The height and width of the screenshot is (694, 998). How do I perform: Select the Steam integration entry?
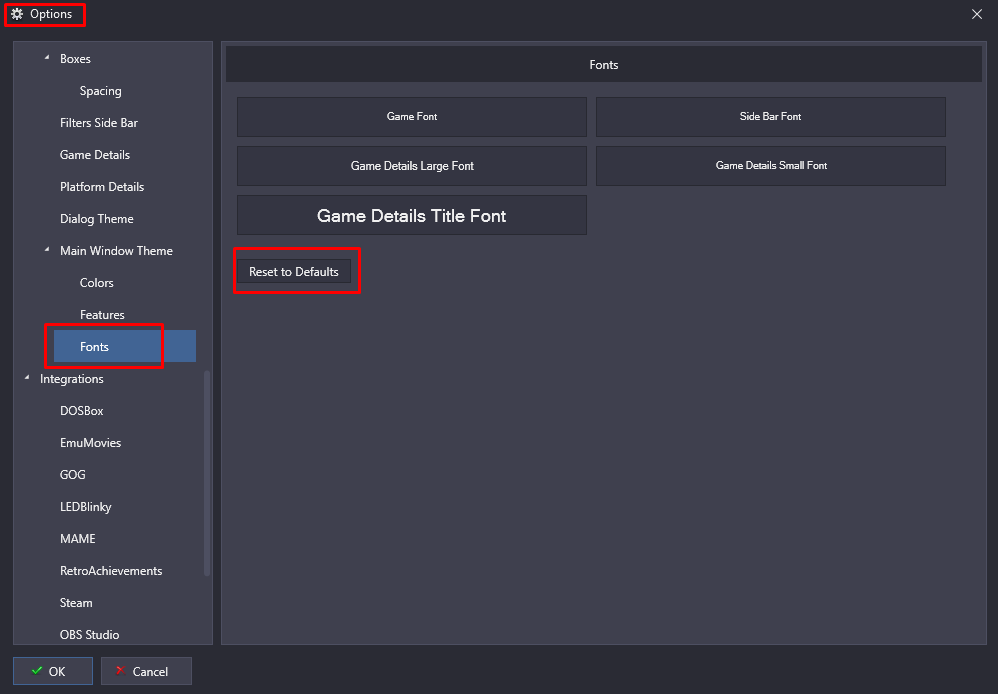coord(76,602)
